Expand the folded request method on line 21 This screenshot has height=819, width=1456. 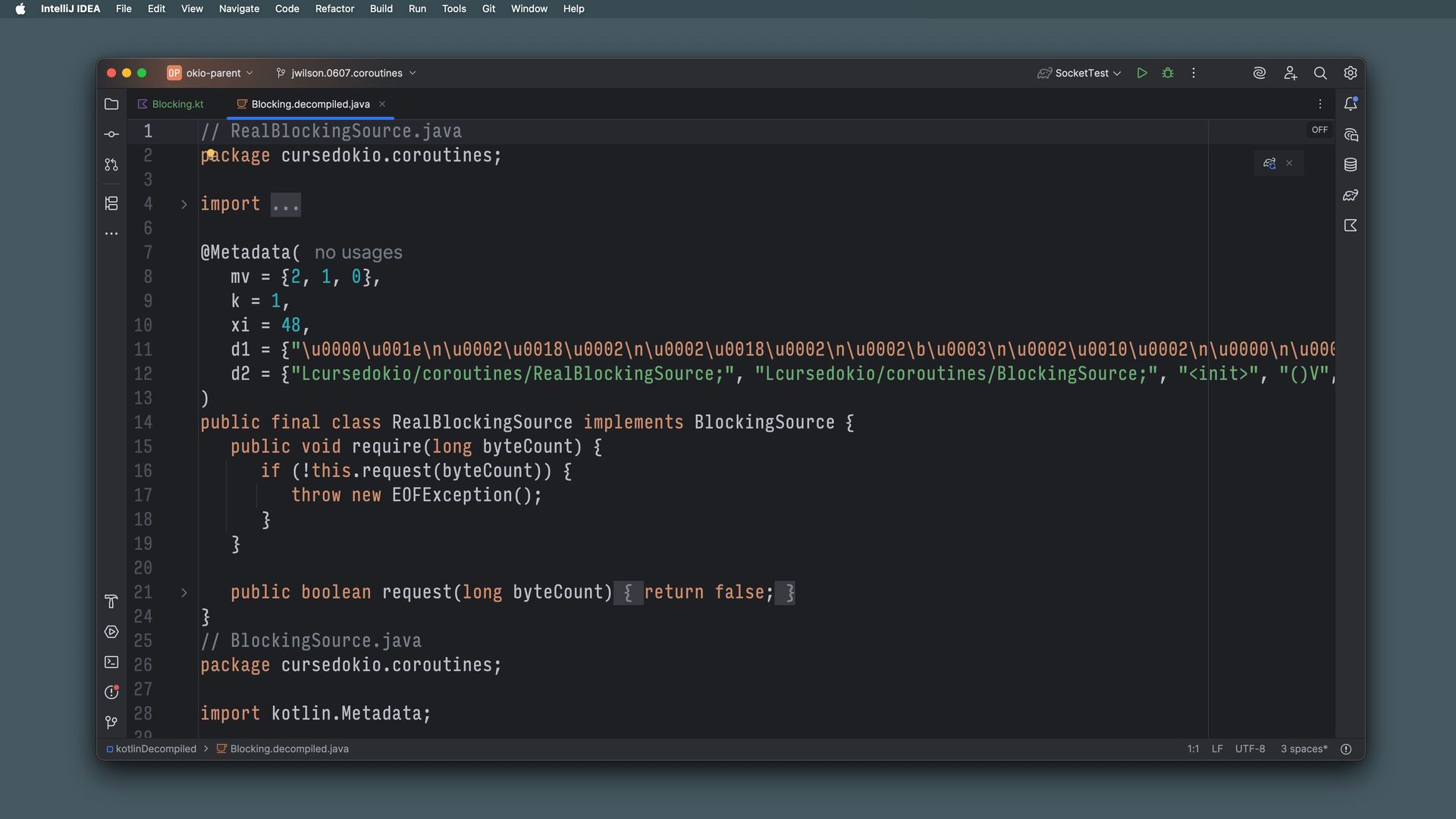(184, 592)
